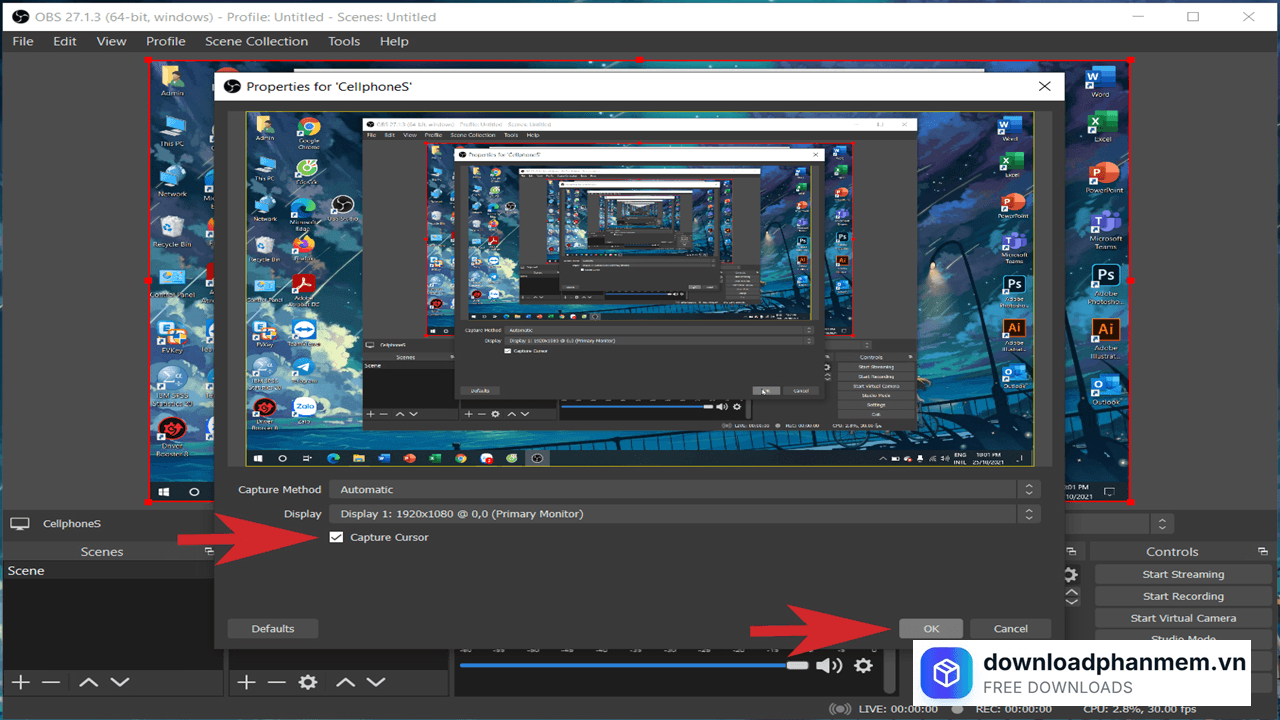Open the Tools menu
Viewport: 1280px width, 720px height.
point(344,41)
